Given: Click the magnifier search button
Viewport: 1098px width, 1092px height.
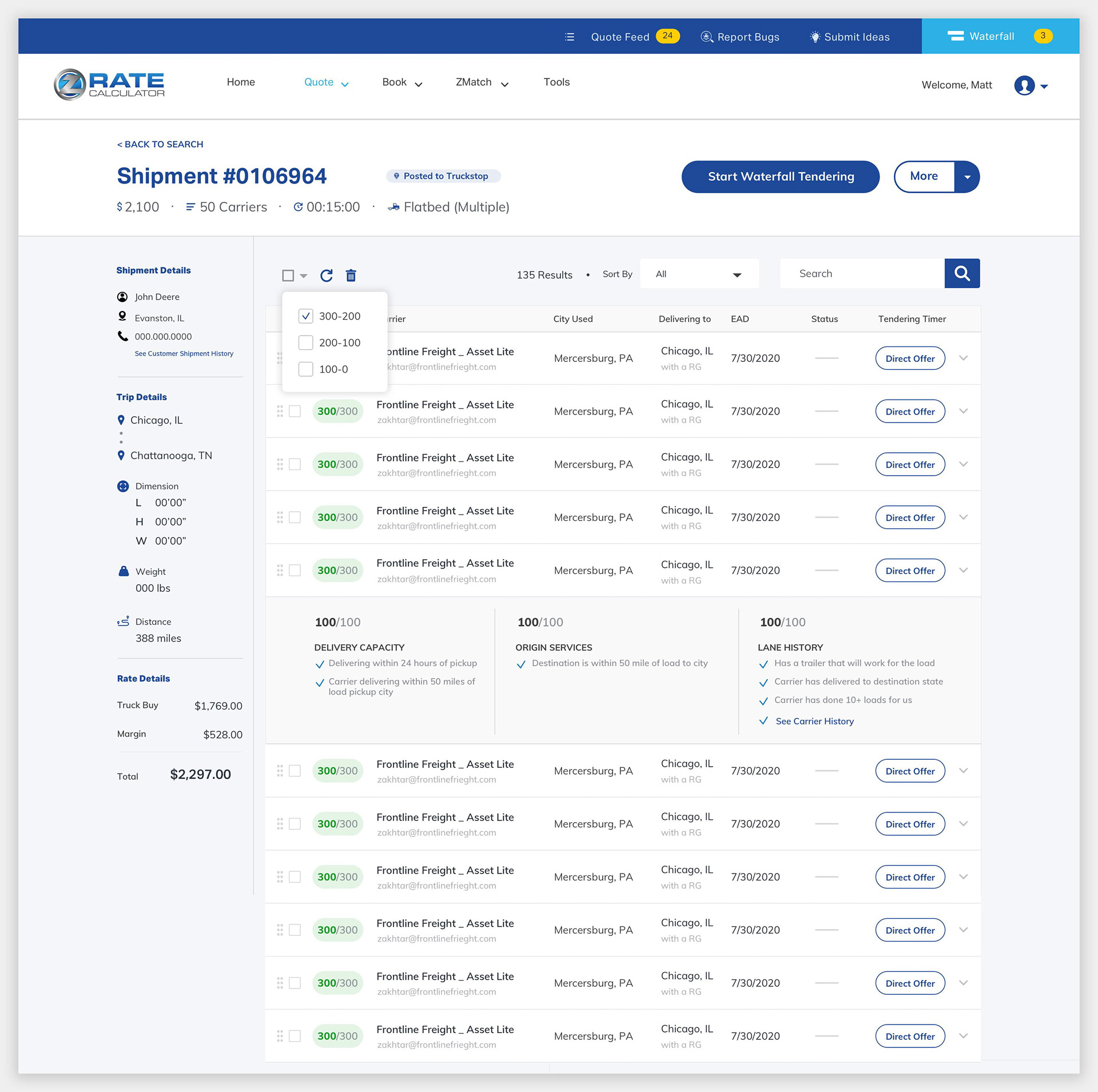Looking at the screenshot, I should [962, 273].
